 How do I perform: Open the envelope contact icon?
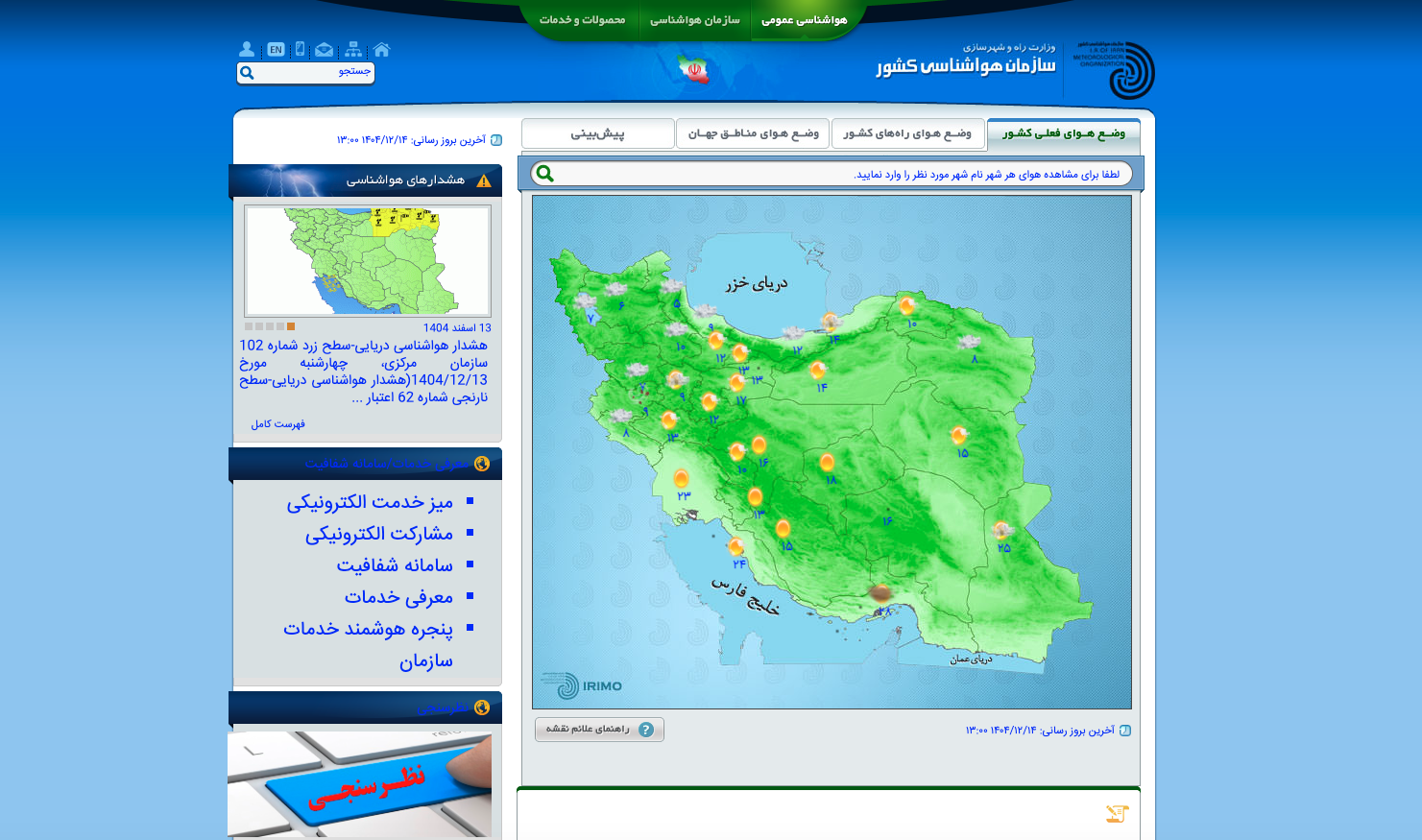325,49
